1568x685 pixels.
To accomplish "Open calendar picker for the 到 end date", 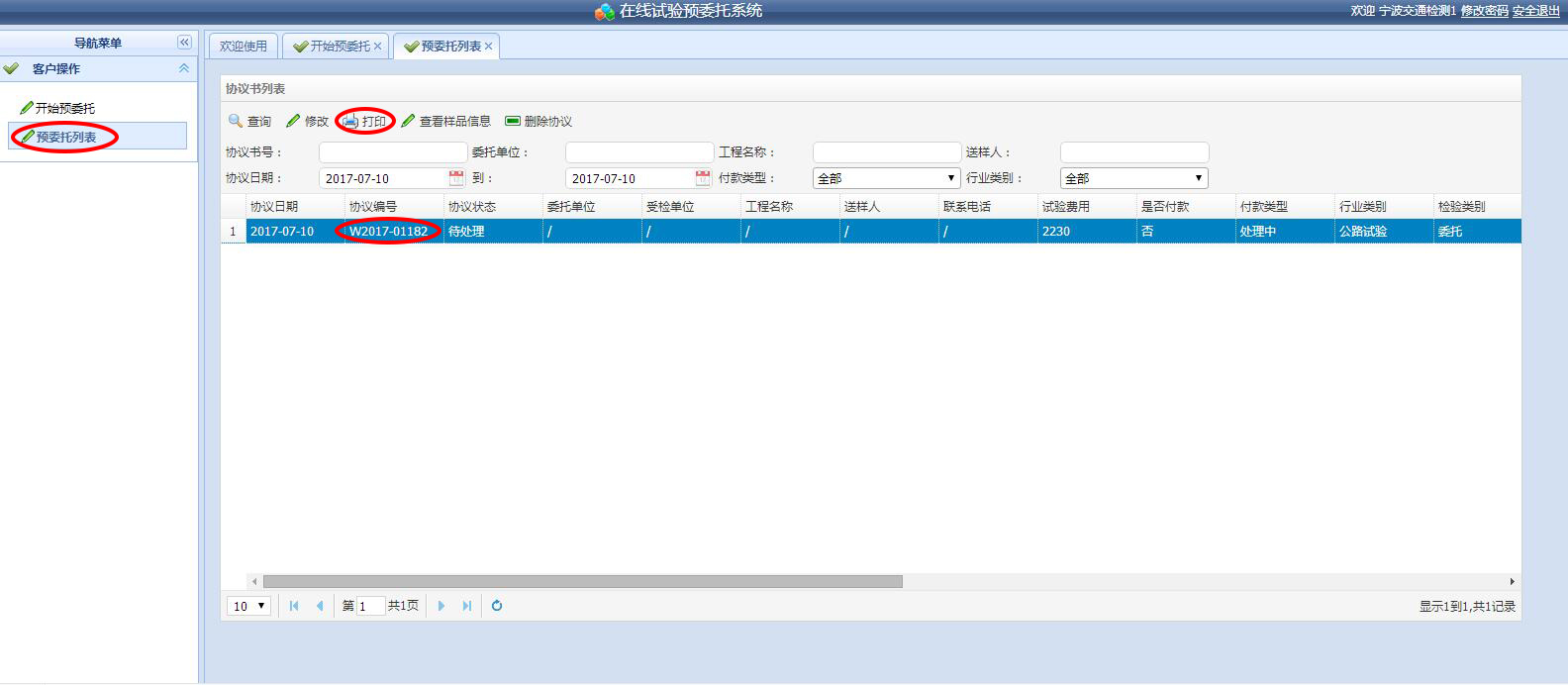I will point(703,178).
